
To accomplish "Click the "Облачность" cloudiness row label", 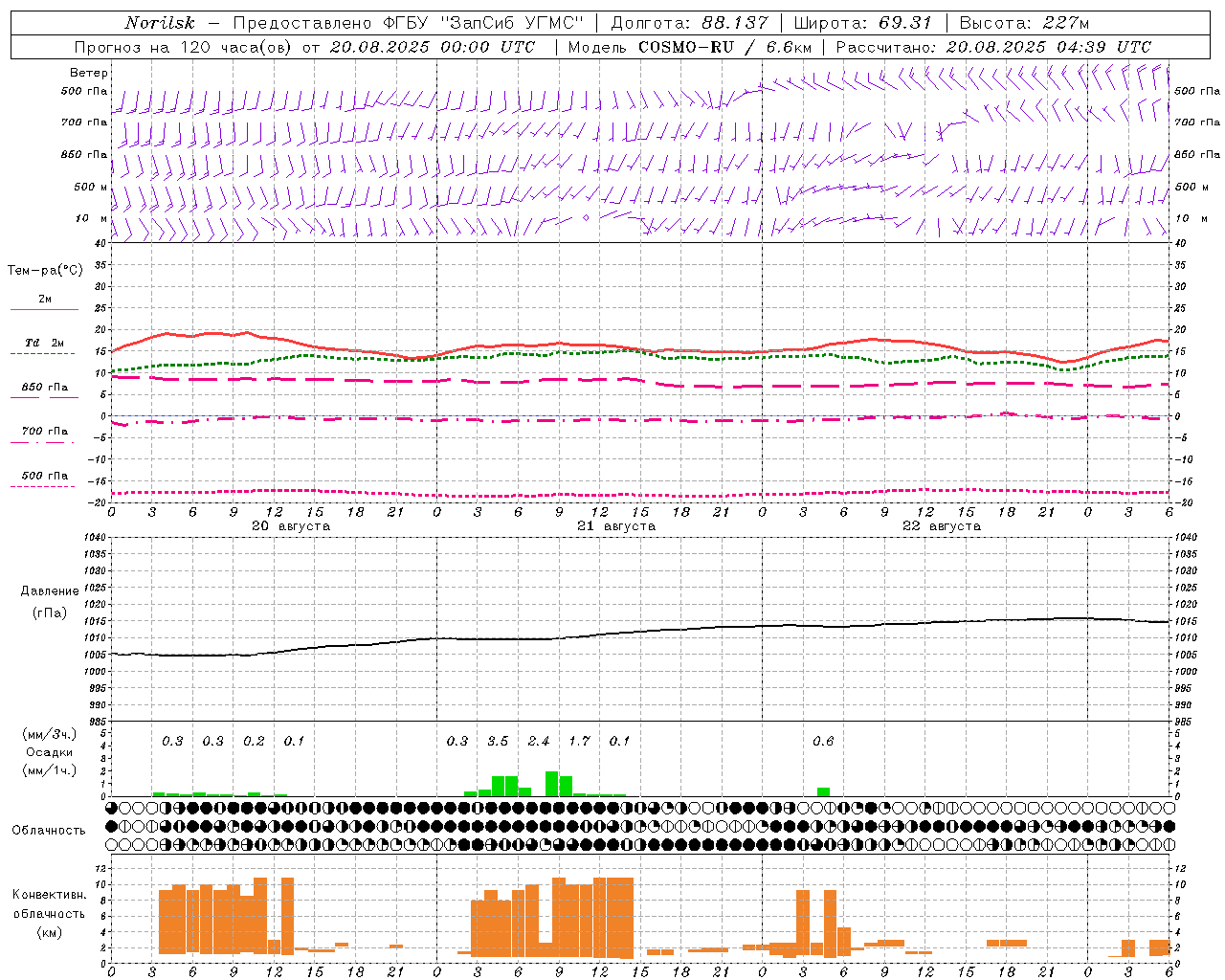I will click(x=49, y=831).
